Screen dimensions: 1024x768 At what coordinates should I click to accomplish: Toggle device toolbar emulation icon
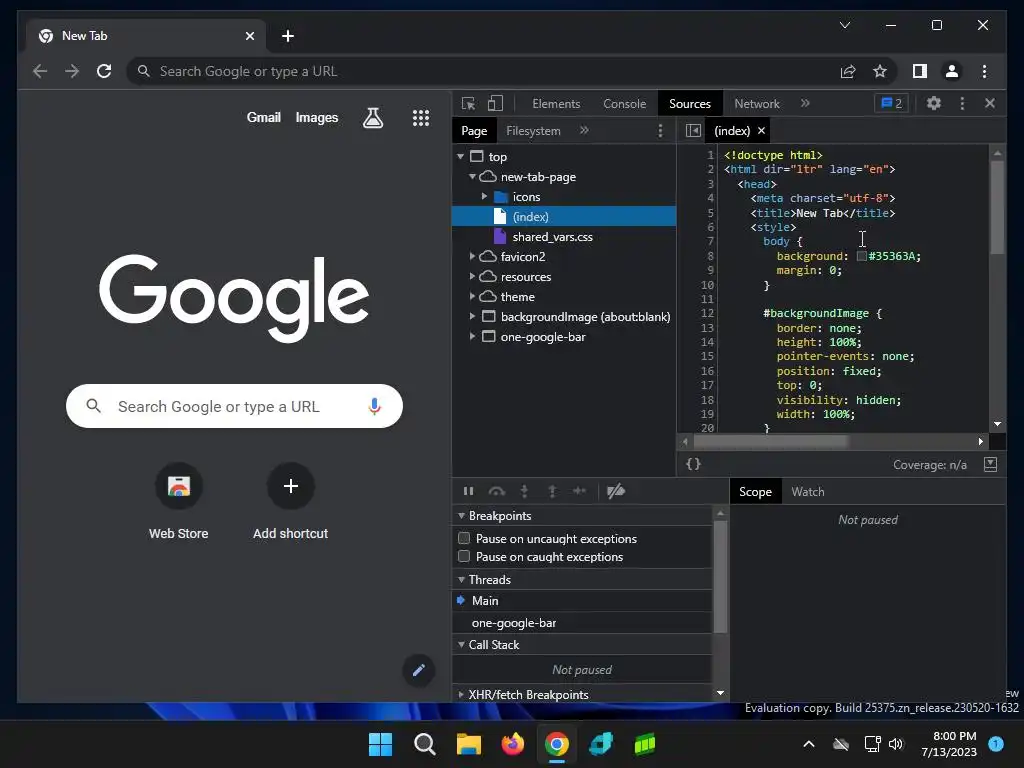[x=496, y=103]
